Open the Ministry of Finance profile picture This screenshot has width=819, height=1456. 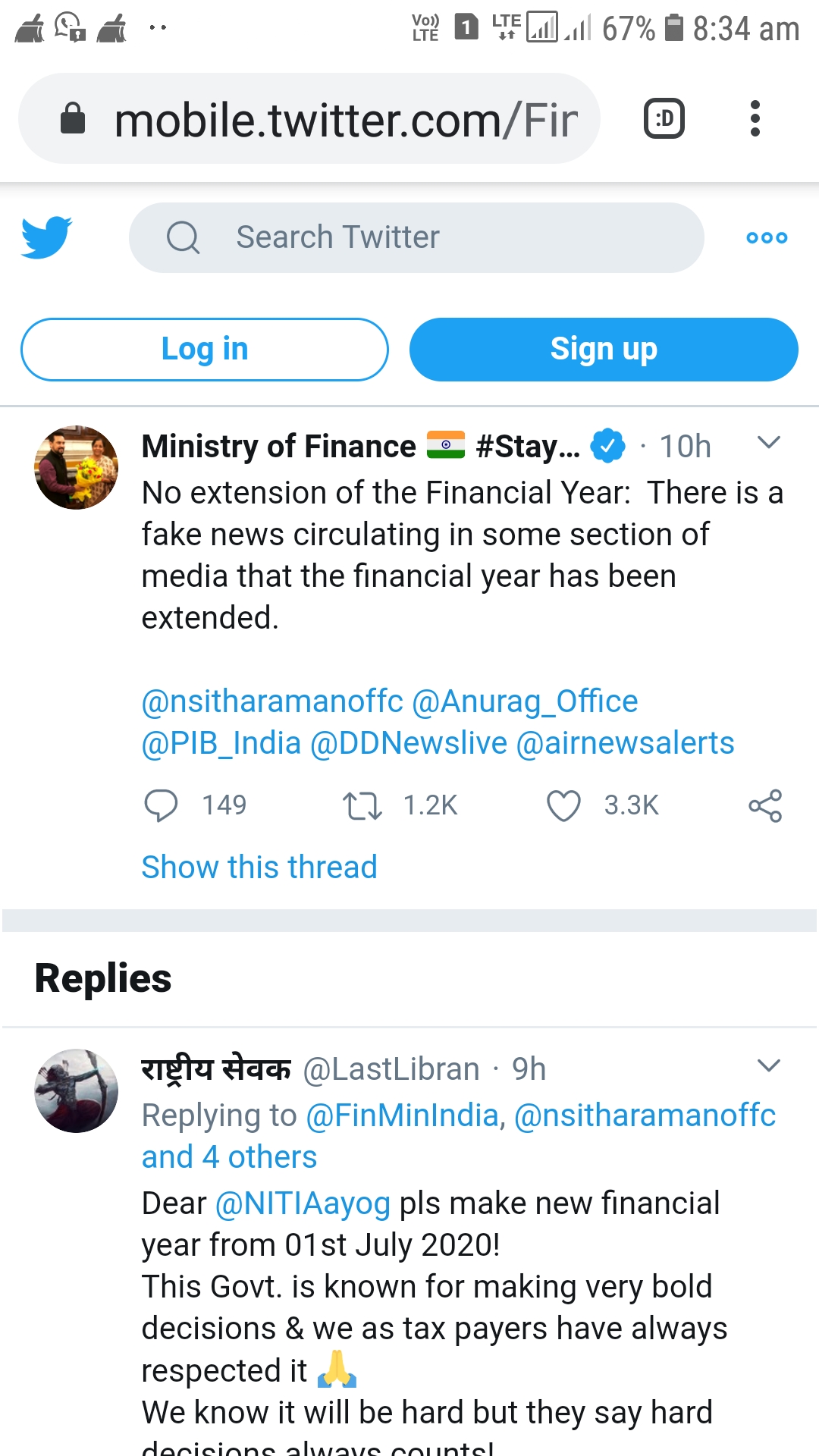tap(77, 467)
